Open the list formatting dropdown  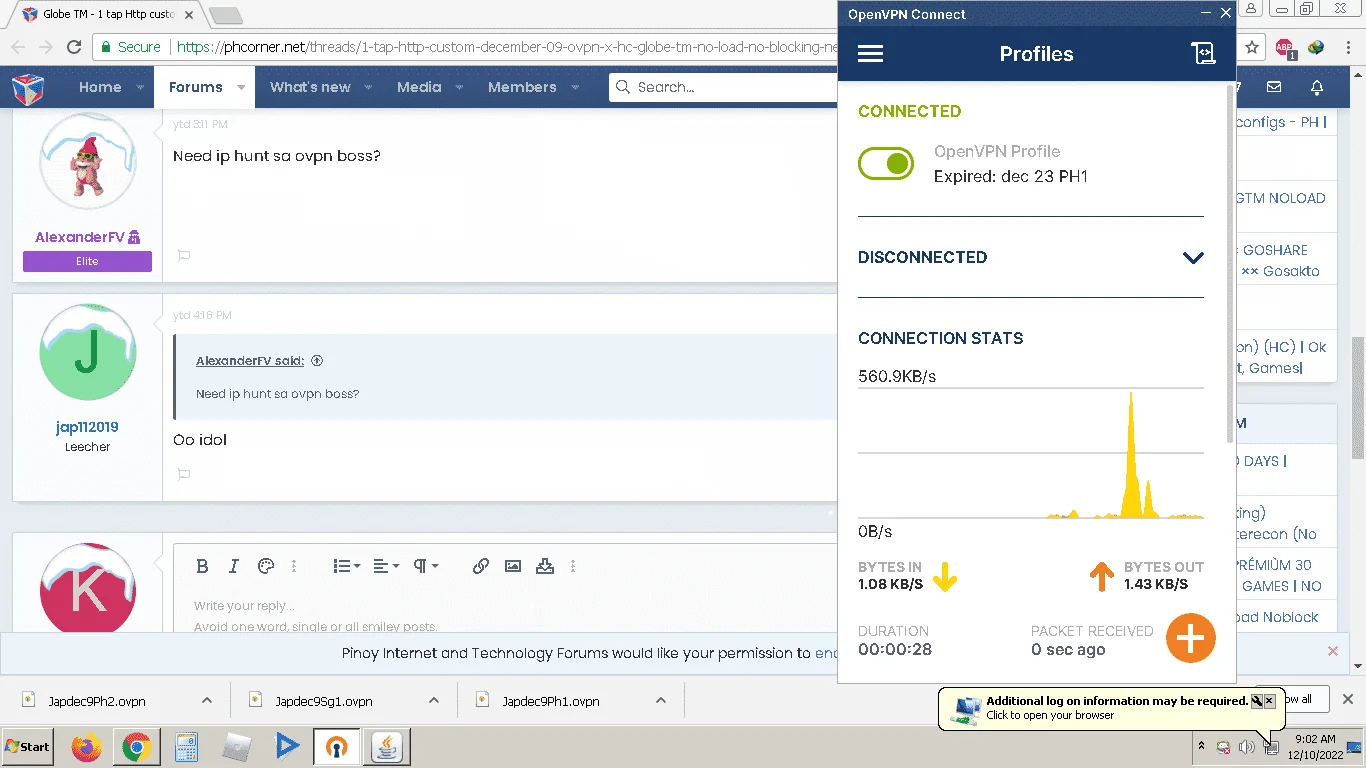coord(347,566)
